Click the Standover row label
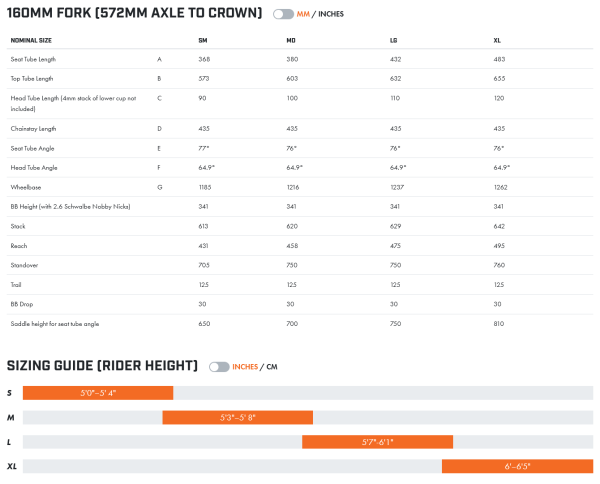The image size is (600, 484). pyautogui.click(x=25, y=265)
